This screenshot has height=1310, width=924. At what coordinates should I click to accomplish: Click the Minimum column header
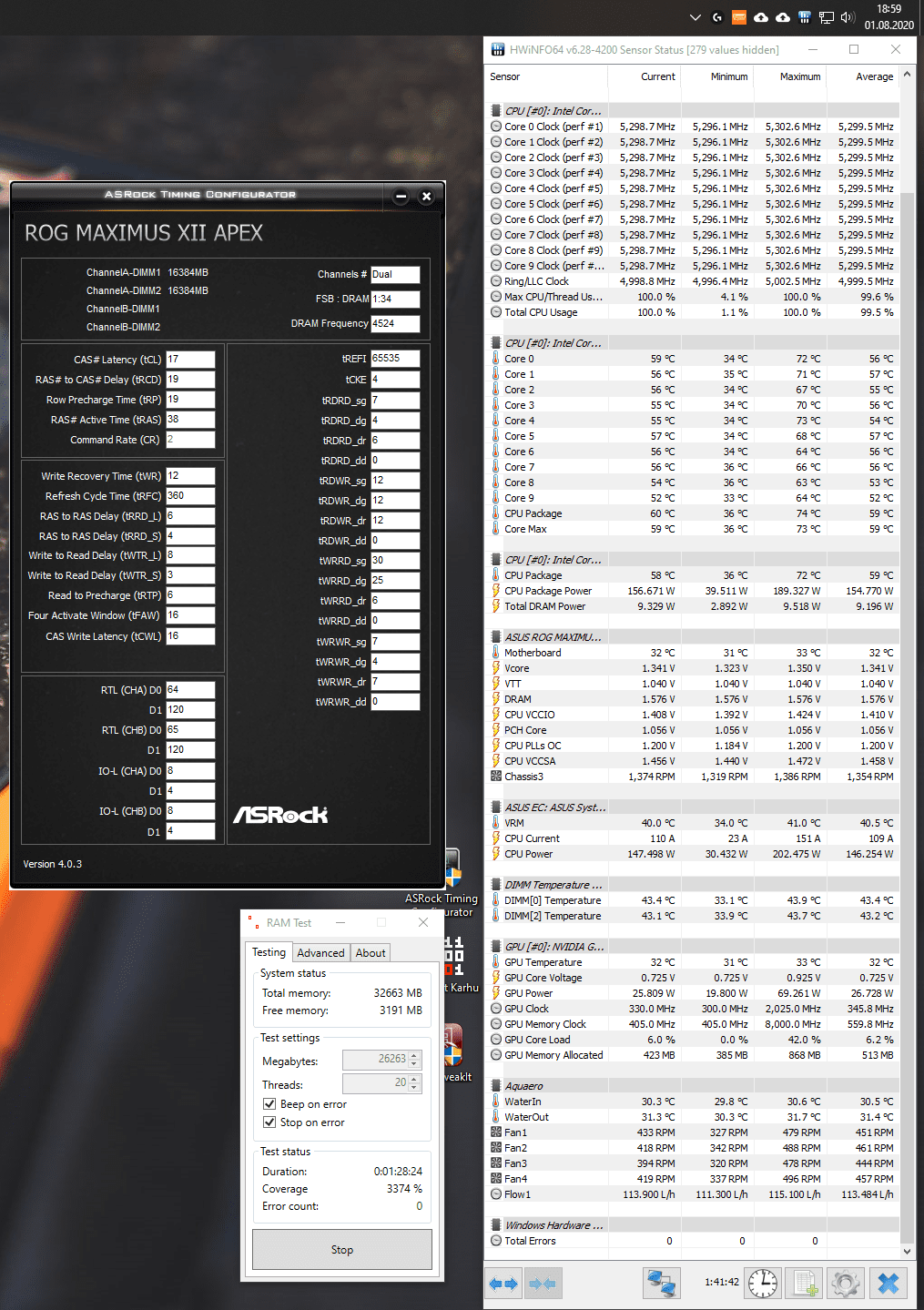pos(717,76)
